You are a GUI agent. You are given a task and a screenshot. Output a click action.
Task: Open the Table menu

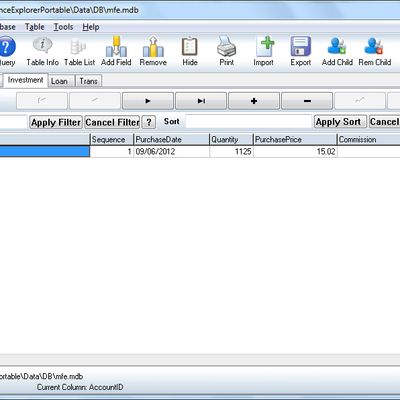(35, 27)
